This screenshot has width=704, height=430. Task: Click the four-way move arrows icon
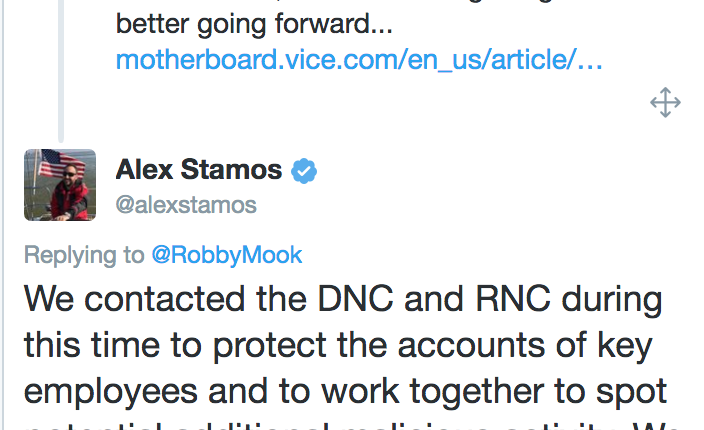point(665,103)
